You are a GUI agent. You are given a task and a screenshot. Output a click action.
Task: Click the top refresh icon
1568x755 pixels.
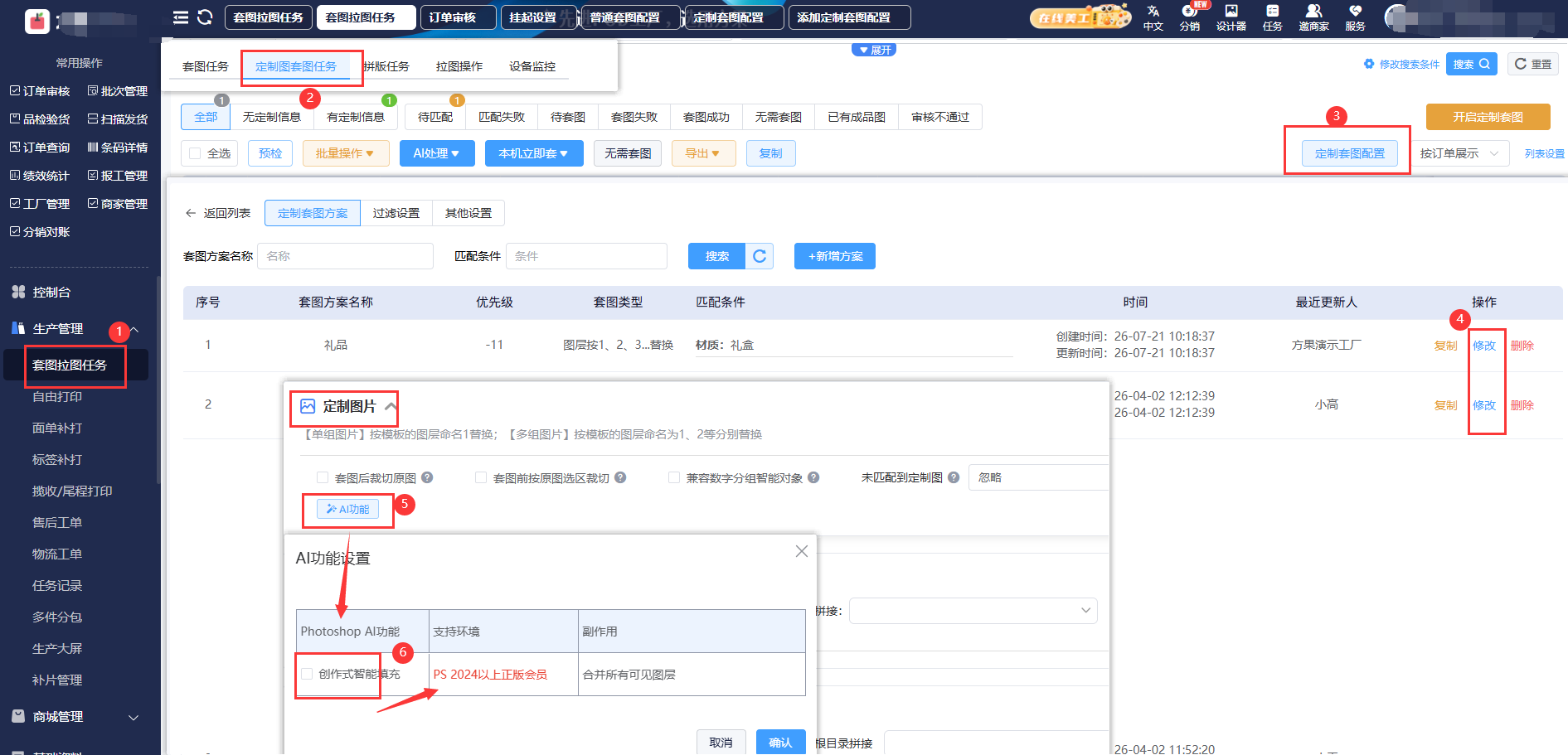point(205,17)
